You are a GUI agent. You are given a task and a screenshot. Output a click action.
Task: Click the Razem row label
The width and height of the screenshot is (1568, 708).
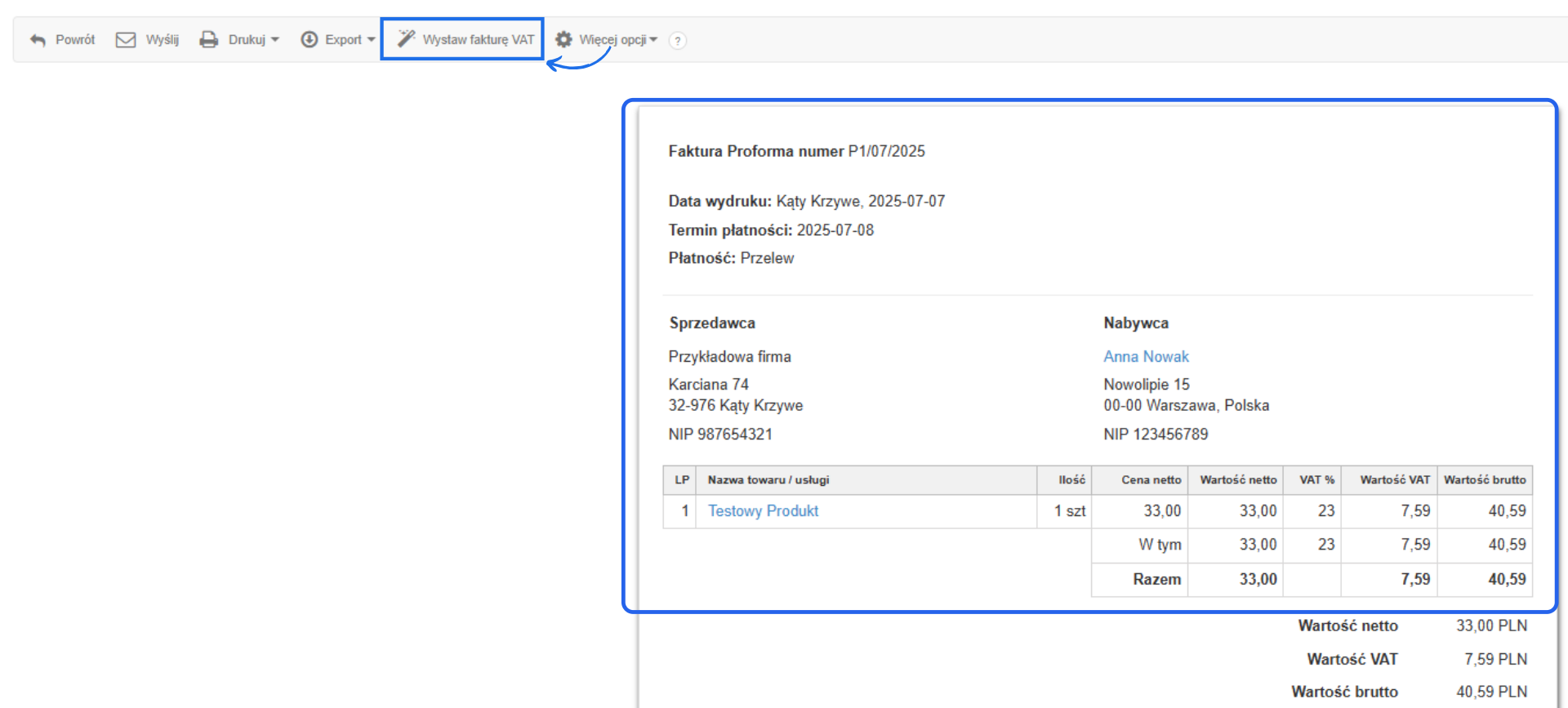pyautogui.click(x=1157, y=580)
